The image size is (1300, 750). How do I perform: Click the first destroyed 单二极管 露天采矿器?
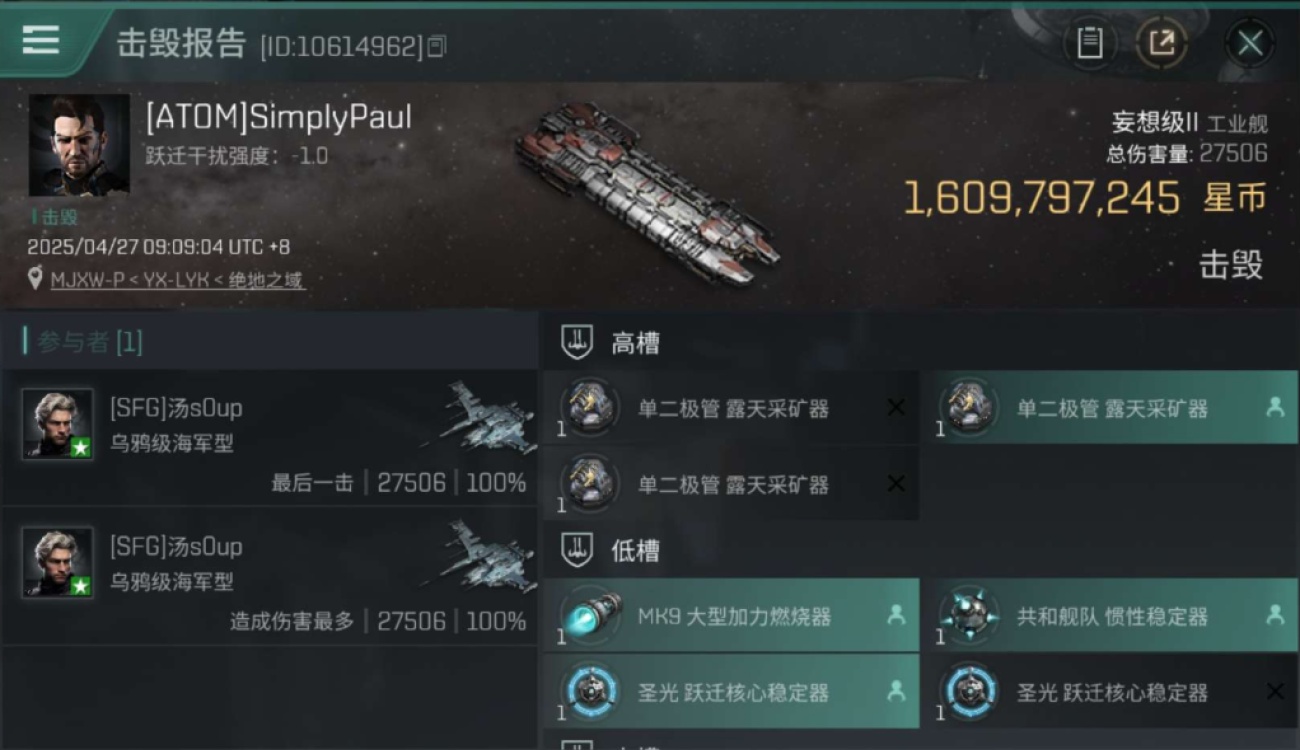click(x=731, y=408)
